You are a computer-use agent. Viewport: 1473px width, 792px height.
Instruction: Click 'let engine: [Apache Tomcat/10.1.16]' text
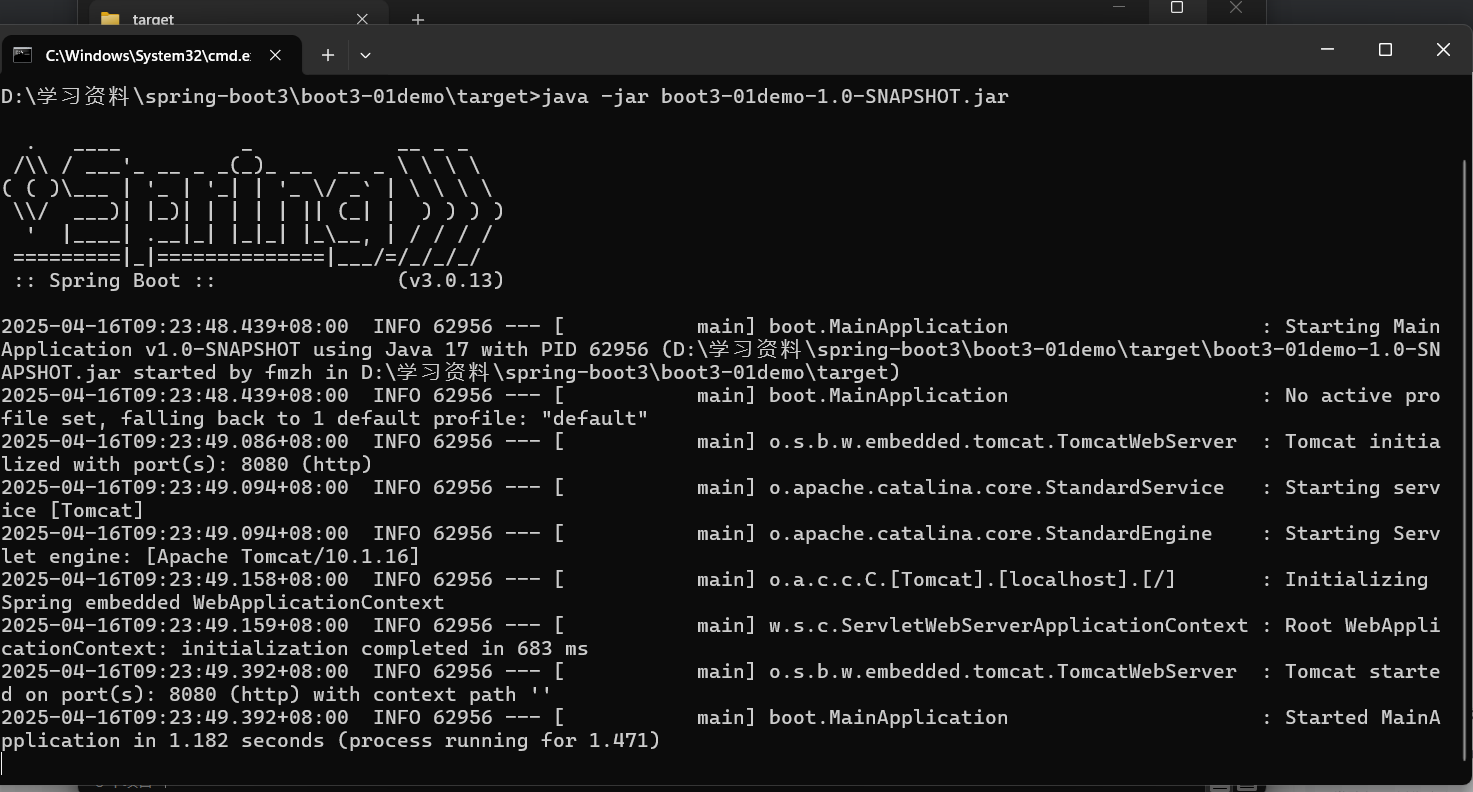coord(211,557)
